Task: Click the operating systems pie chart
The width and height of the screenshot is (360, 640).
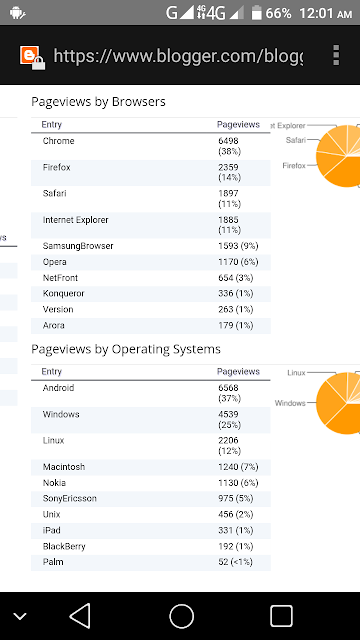Action: pyautogui.click(x=338, y=403)
